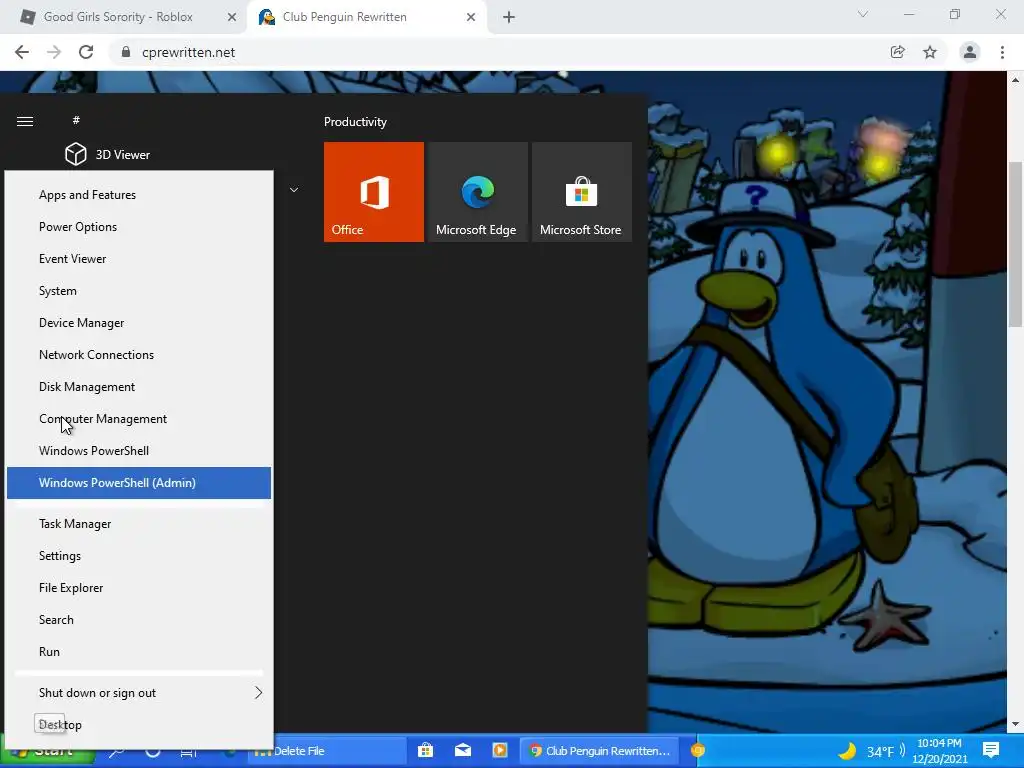Image resolution: width=1024 pixels, height=768 pixels.
Task: Open Microsoft Store from the taskbar
Action: click(x=425, y=750)
